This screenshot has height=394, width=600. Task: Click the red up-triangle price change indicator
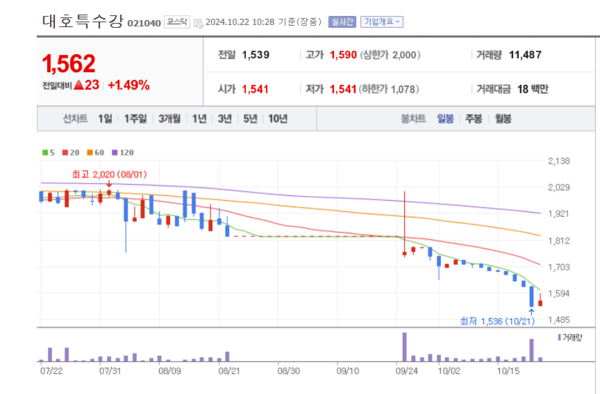[78, 85]
